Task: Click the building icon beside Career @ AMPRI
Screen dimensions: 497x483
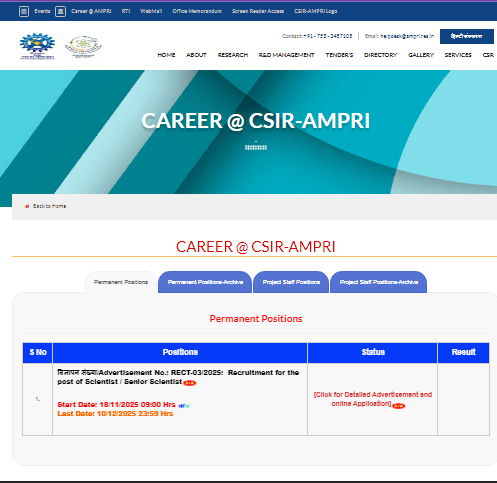Action: (x=60, y=11)
